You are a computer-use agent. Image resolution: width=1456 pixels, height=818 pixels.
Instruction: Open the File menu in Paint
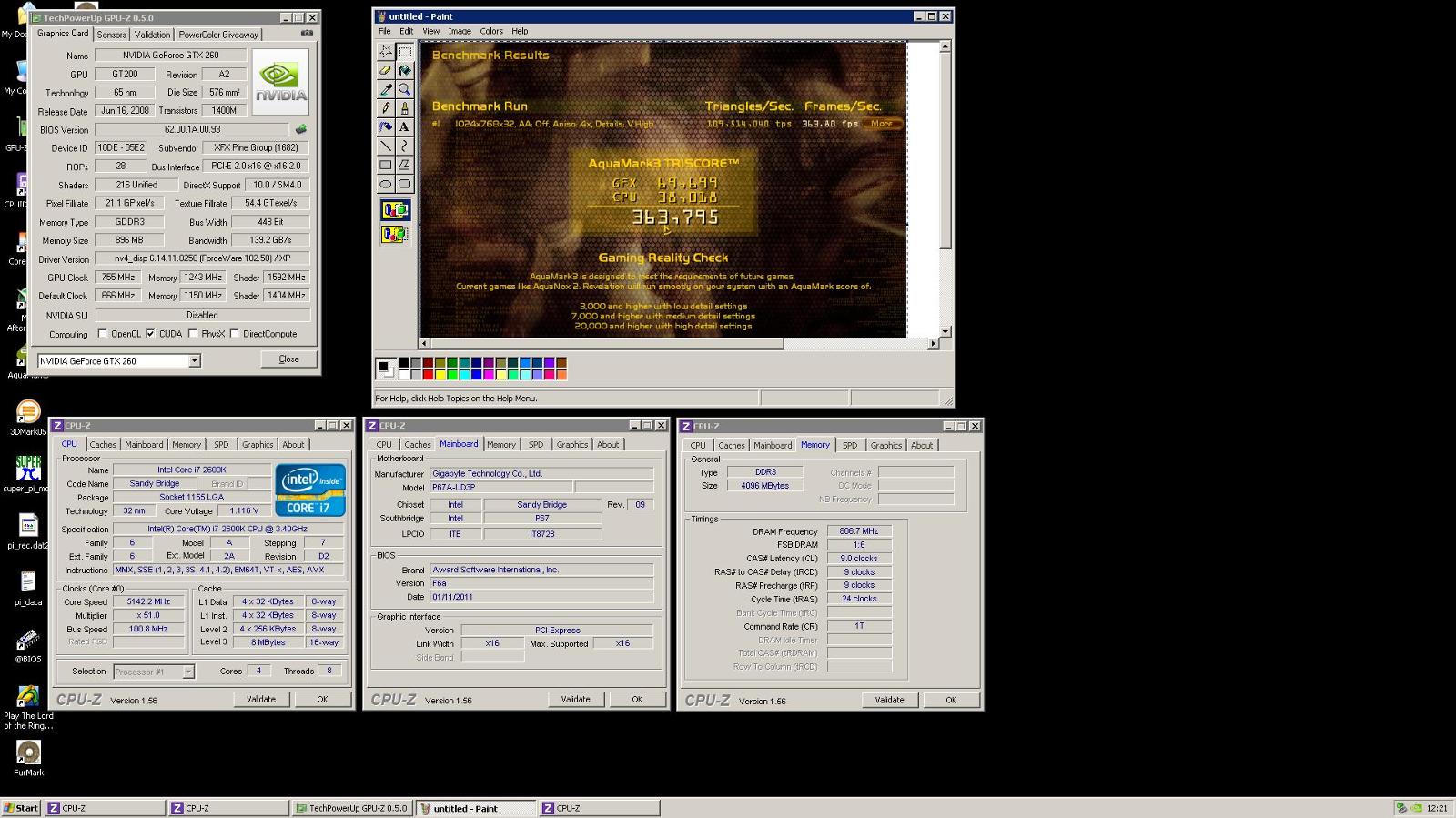[385, 31]
